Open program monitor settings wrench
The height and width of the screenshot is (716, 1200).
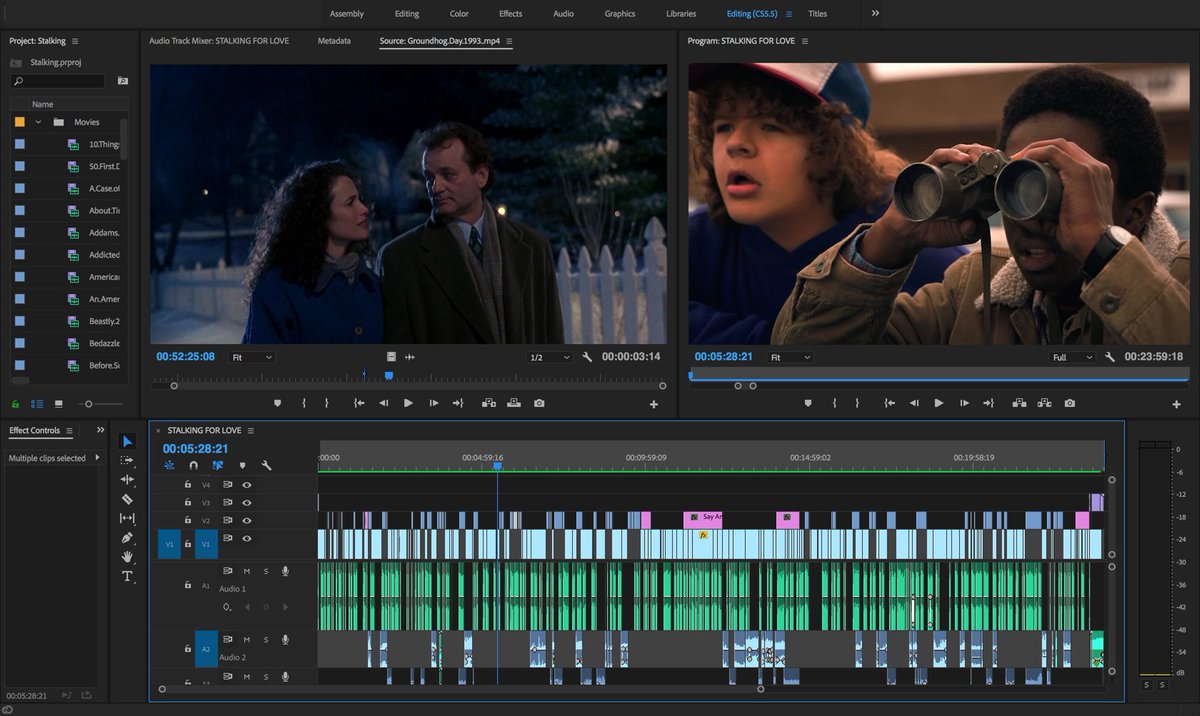coord(1110,357)
